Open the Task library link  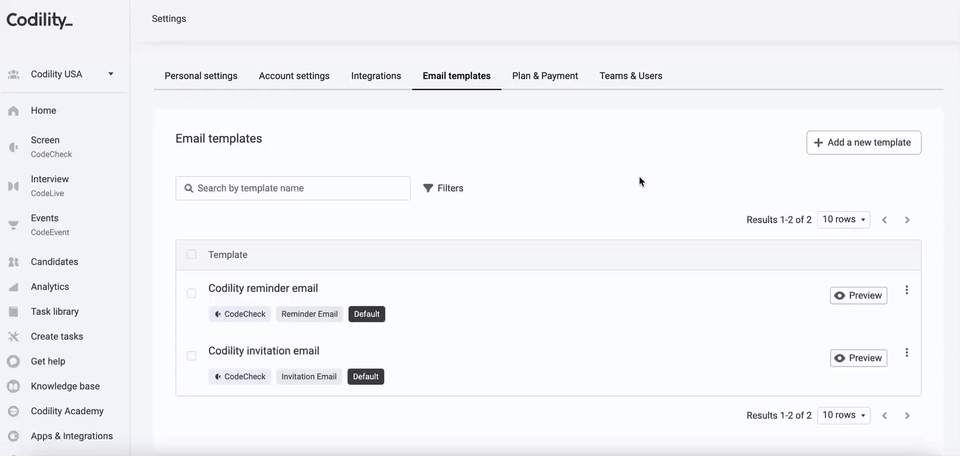pyautogui.click(x=54, y=312)
